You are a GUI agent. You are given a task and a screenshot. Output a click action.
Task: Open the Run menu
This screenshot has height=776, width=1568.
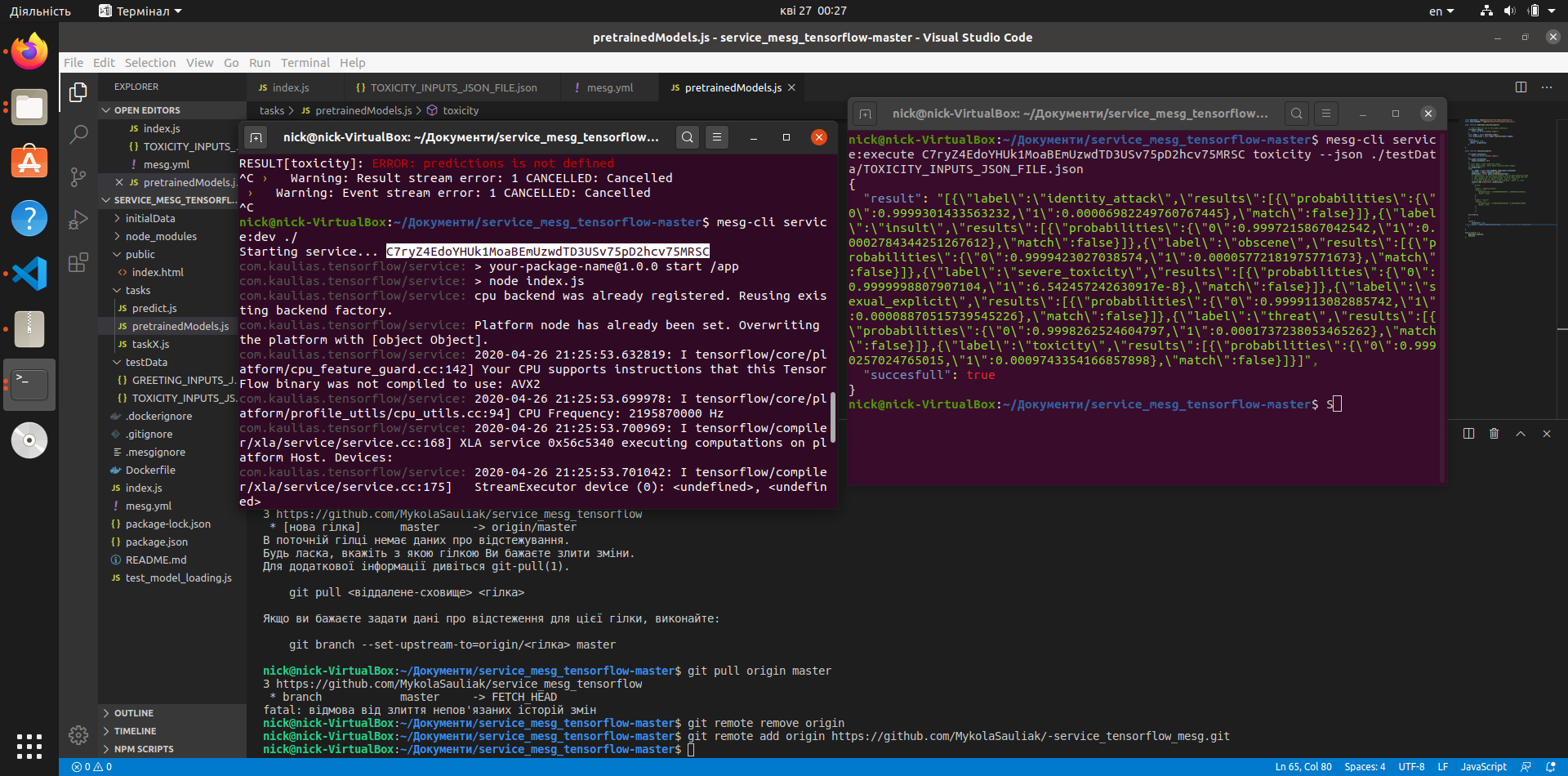pyautogui.click(x=260, y=63)
